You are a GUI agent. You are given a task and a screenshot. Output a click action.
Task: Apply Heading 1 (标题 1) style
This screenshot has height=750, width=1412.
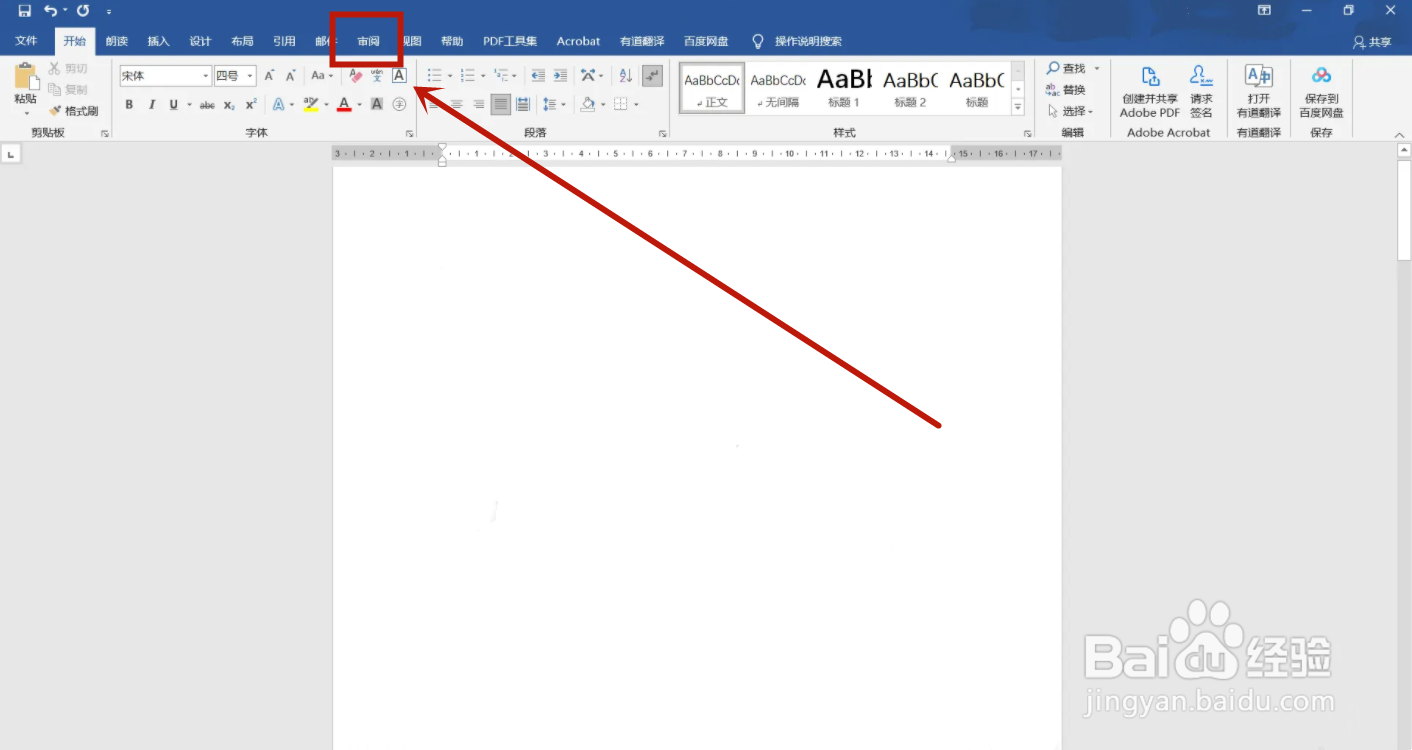pos(844,87)
